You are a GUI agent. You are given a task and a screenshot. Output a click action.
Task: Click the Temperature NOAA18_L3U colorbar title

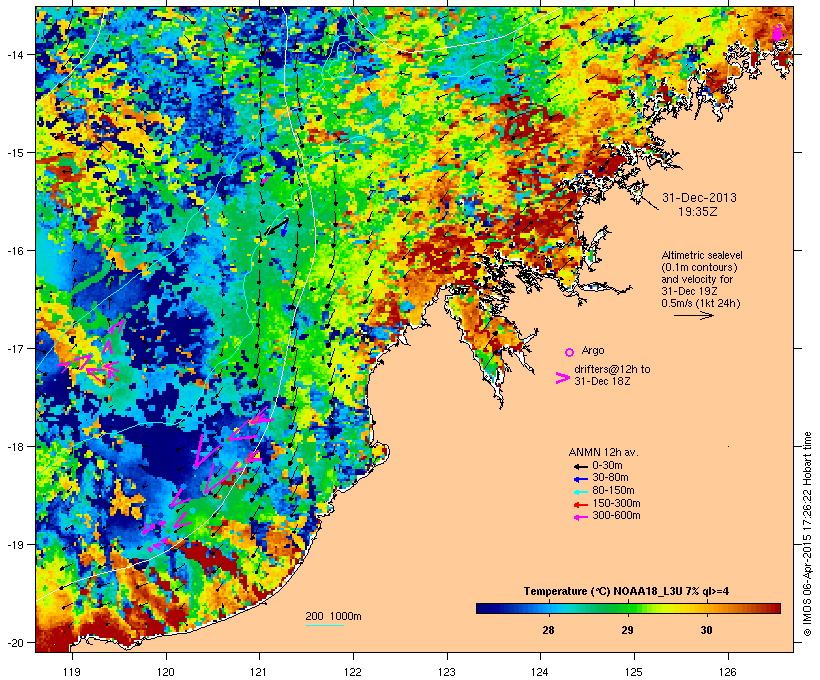[627, 592]
